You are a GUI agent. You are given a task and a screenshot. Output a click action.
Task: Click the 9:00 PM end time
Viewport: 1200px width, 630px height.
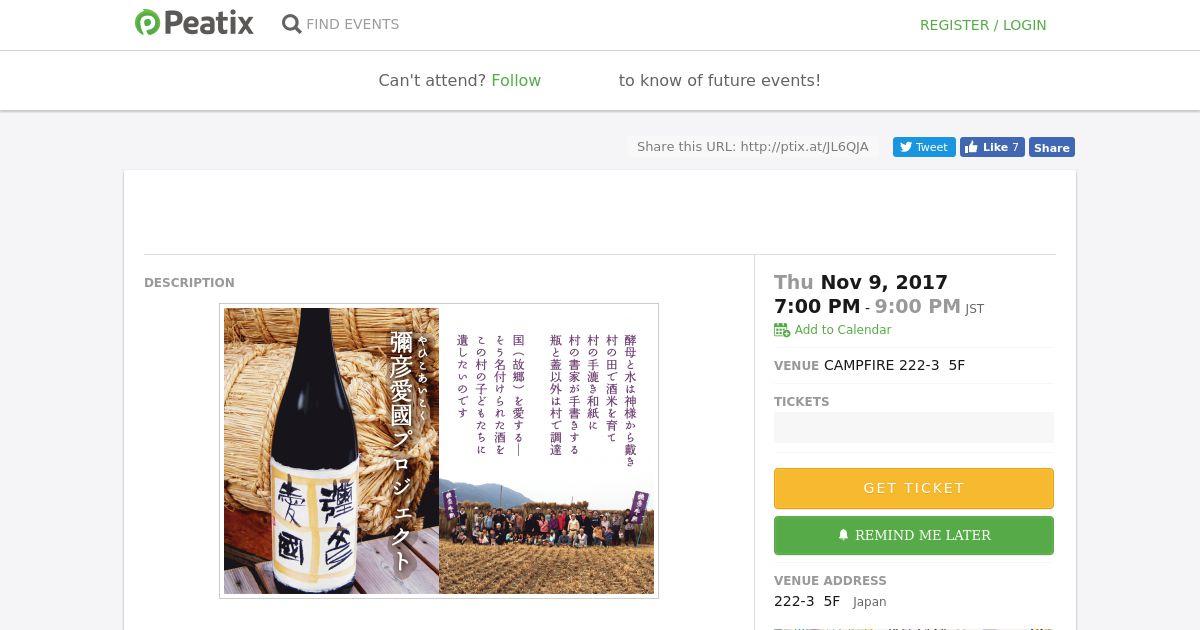pyautogui.click(x=917, y=306)
